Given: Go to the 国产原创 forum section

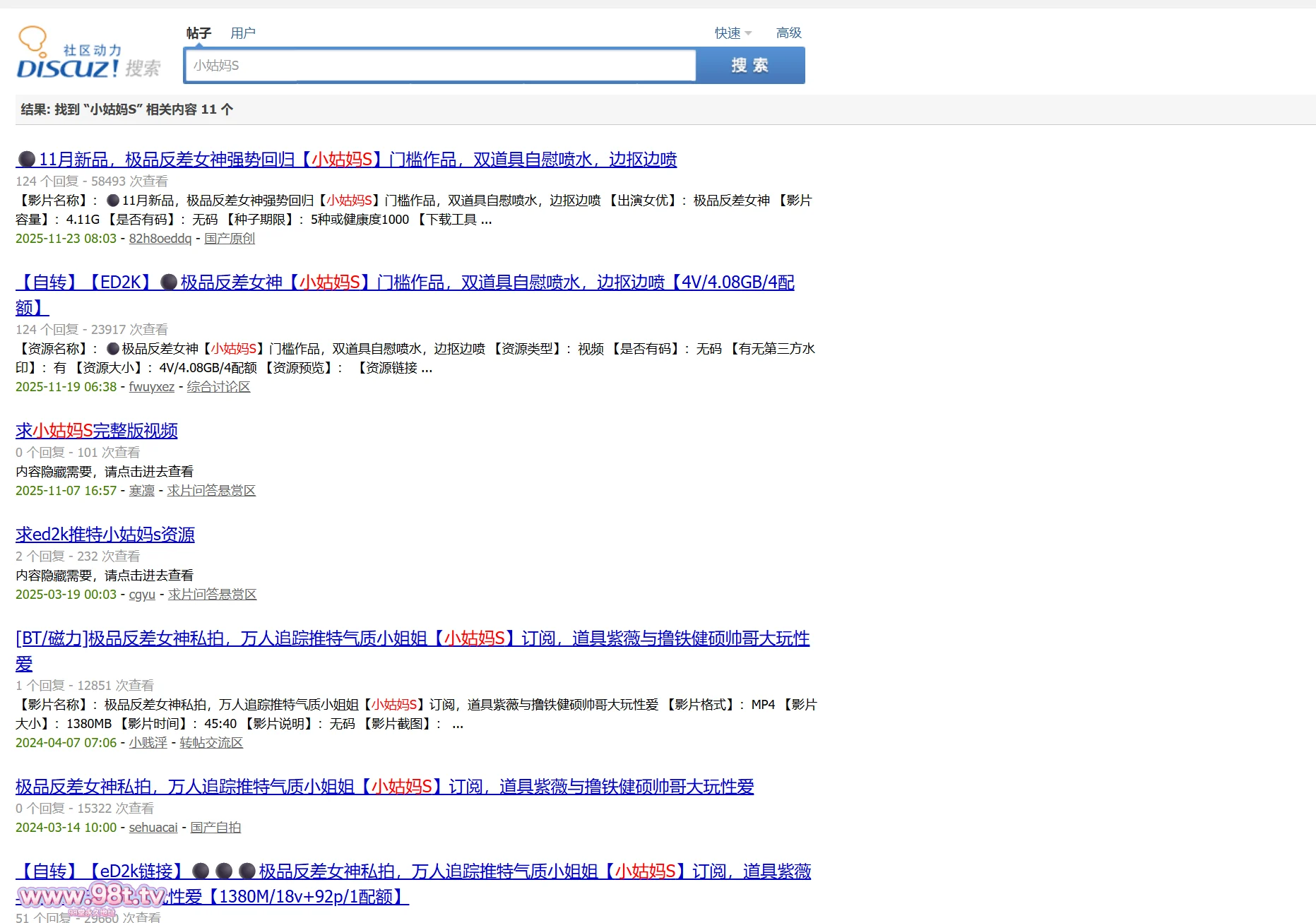Looking at the screenshot, I should point(230,239).
